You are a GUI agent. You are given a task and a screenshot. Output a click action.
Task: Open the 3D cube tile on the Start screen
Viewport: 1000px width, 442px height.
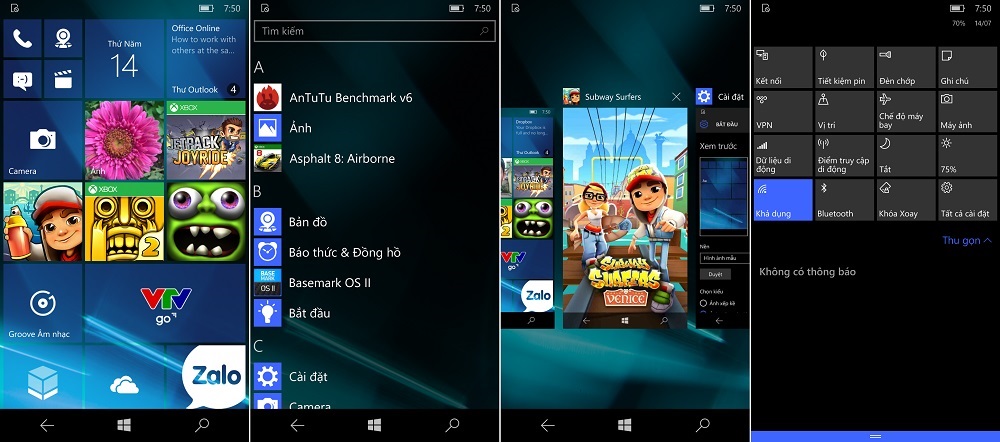(x=43, y=377)
